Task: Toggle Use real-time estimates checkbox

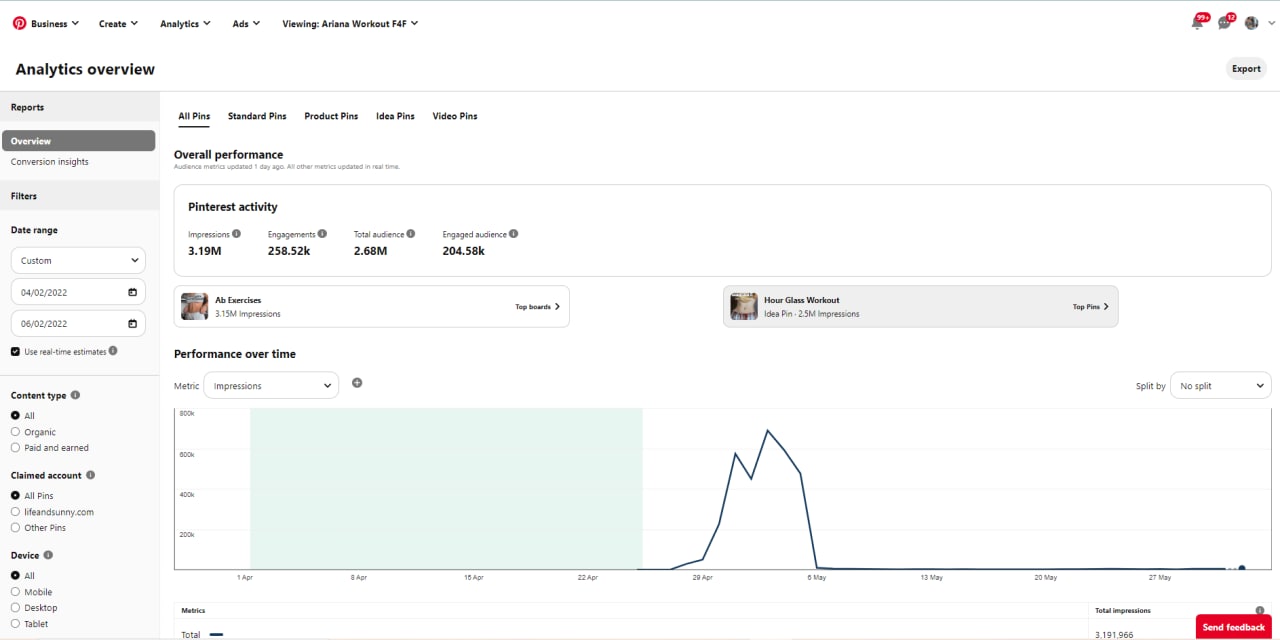Action: click(x=15, y=351)
